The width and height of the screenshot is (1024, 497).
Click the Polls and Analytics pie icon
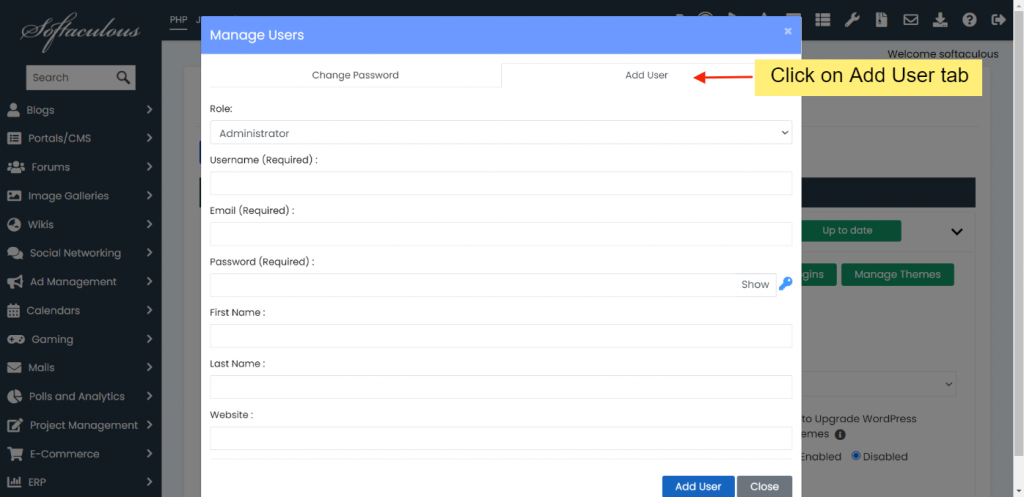click(14, 396)
